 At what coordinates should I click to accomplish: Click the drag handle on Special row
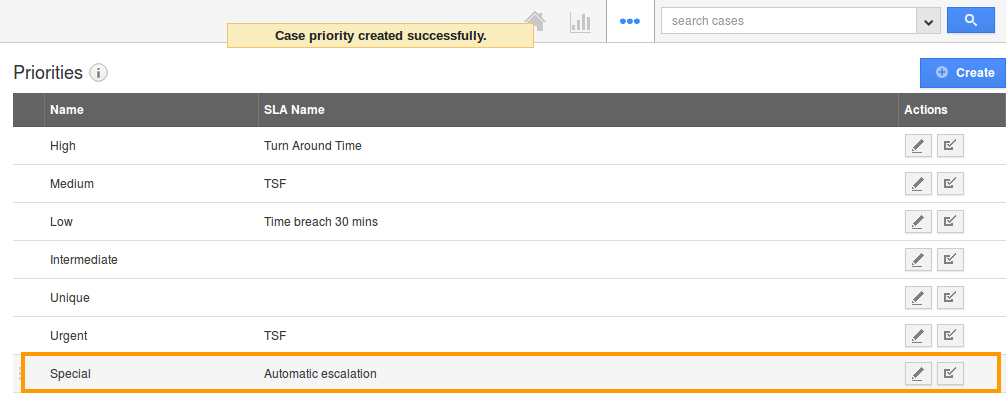pos(21,373)
